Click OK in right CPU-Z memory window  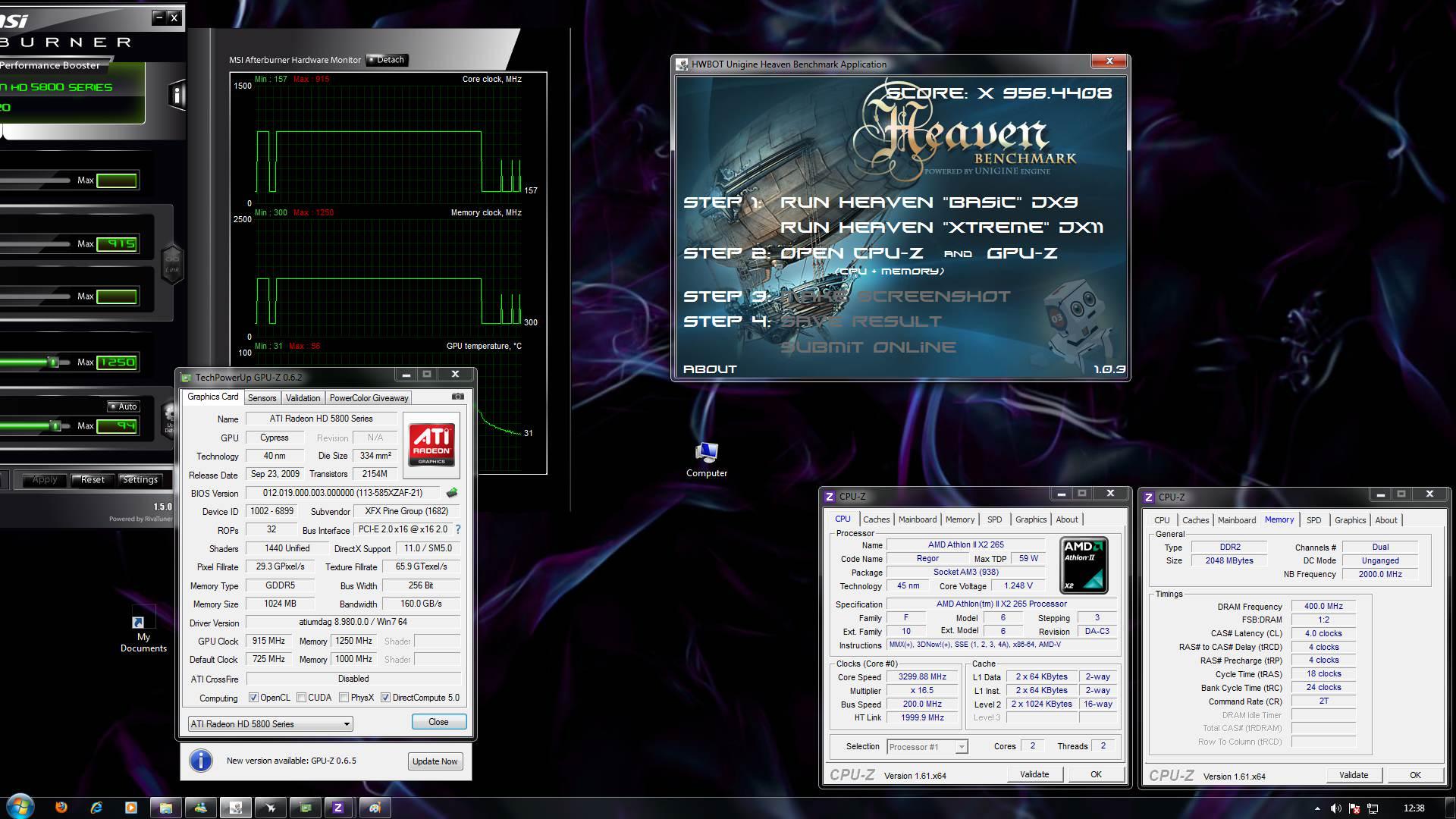1415,775
